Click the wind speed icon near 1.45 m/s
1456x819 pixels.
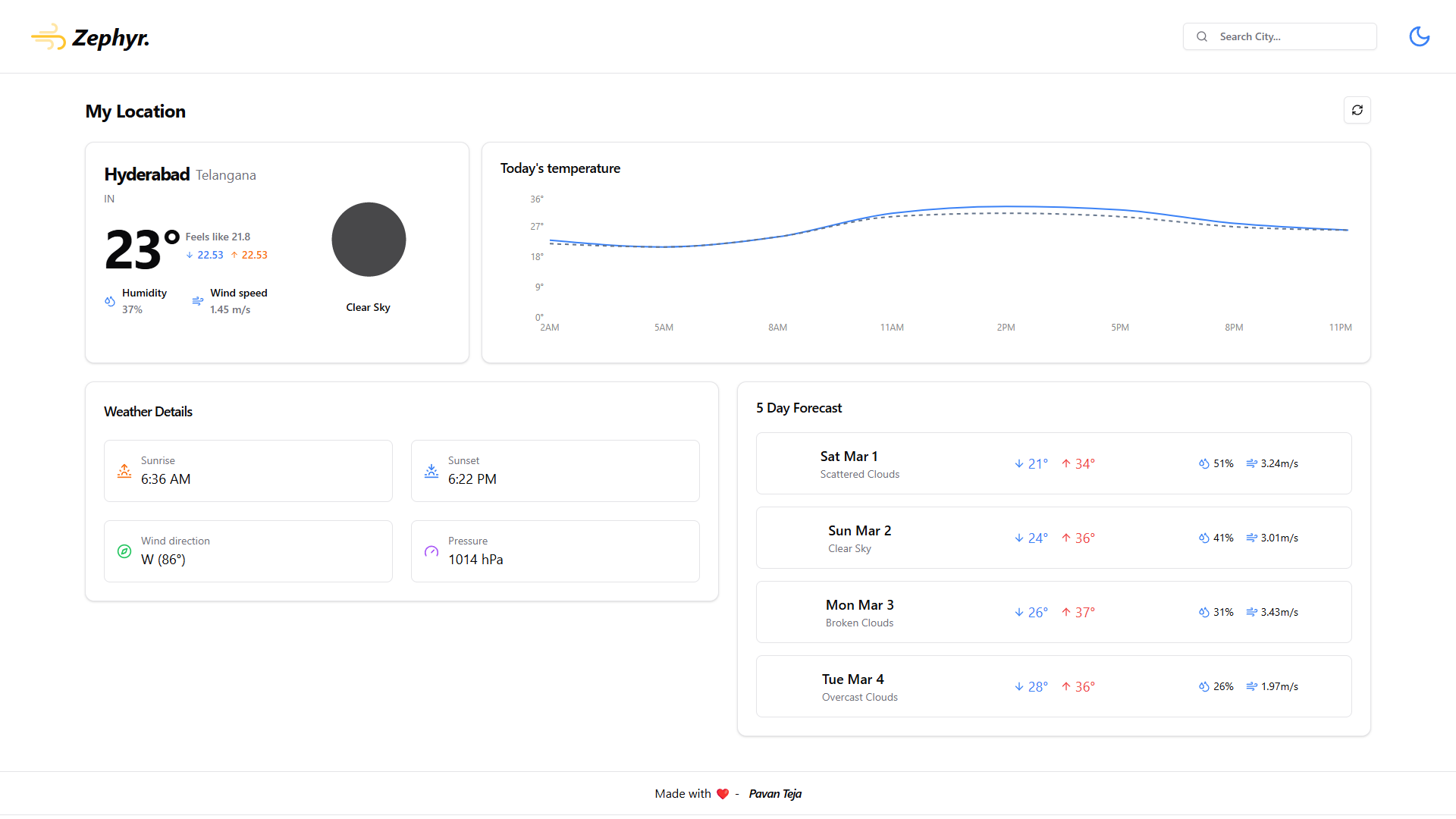click(x=197, y=301)
